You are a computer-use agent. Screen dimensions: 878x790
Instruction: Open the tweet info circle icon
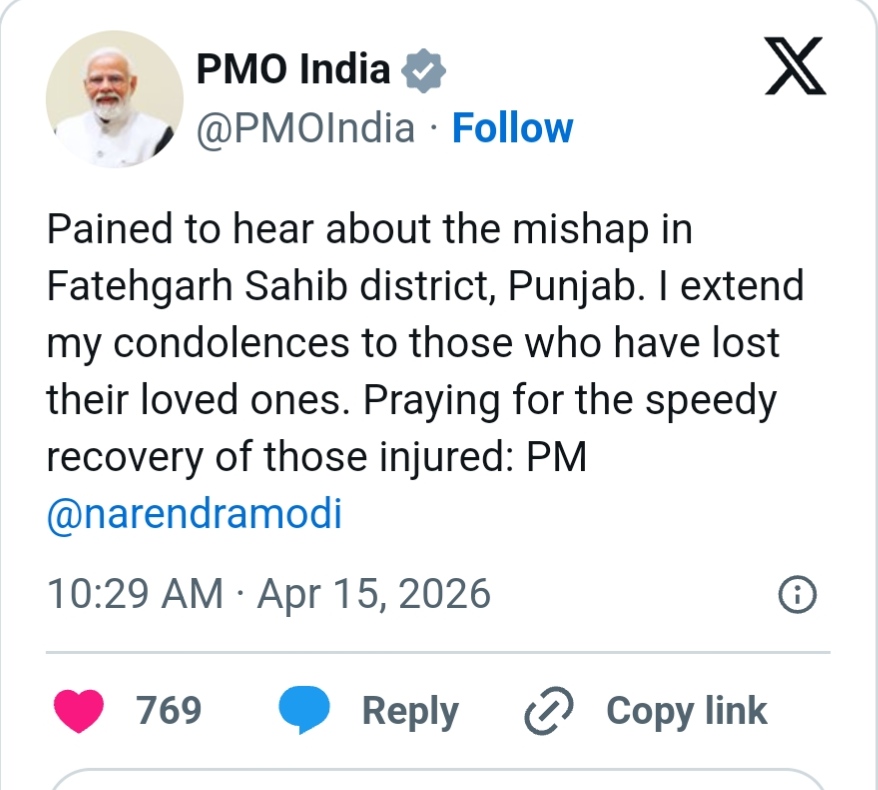coord(797,595)
